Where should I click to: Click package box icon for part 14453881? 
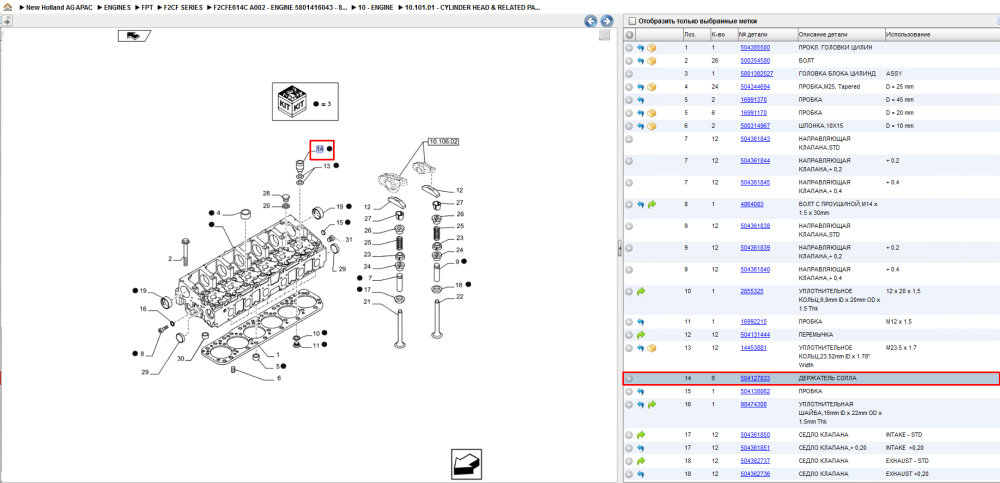point(651,348)
